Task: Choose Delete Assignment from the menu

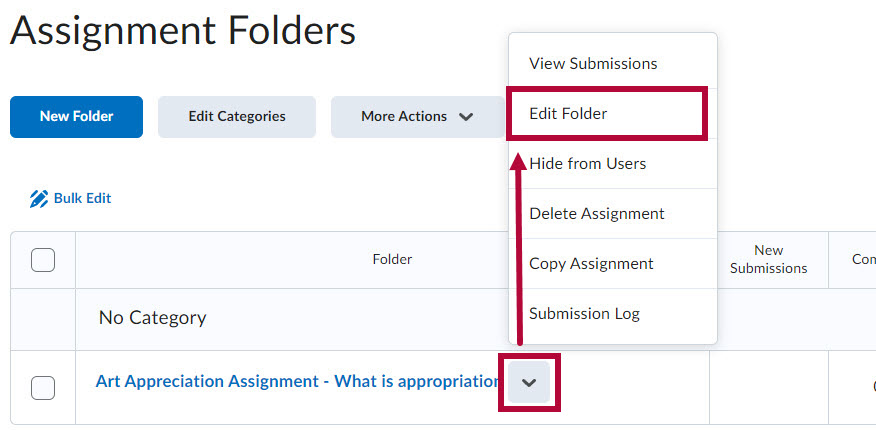Action: [x=597, y=213]
